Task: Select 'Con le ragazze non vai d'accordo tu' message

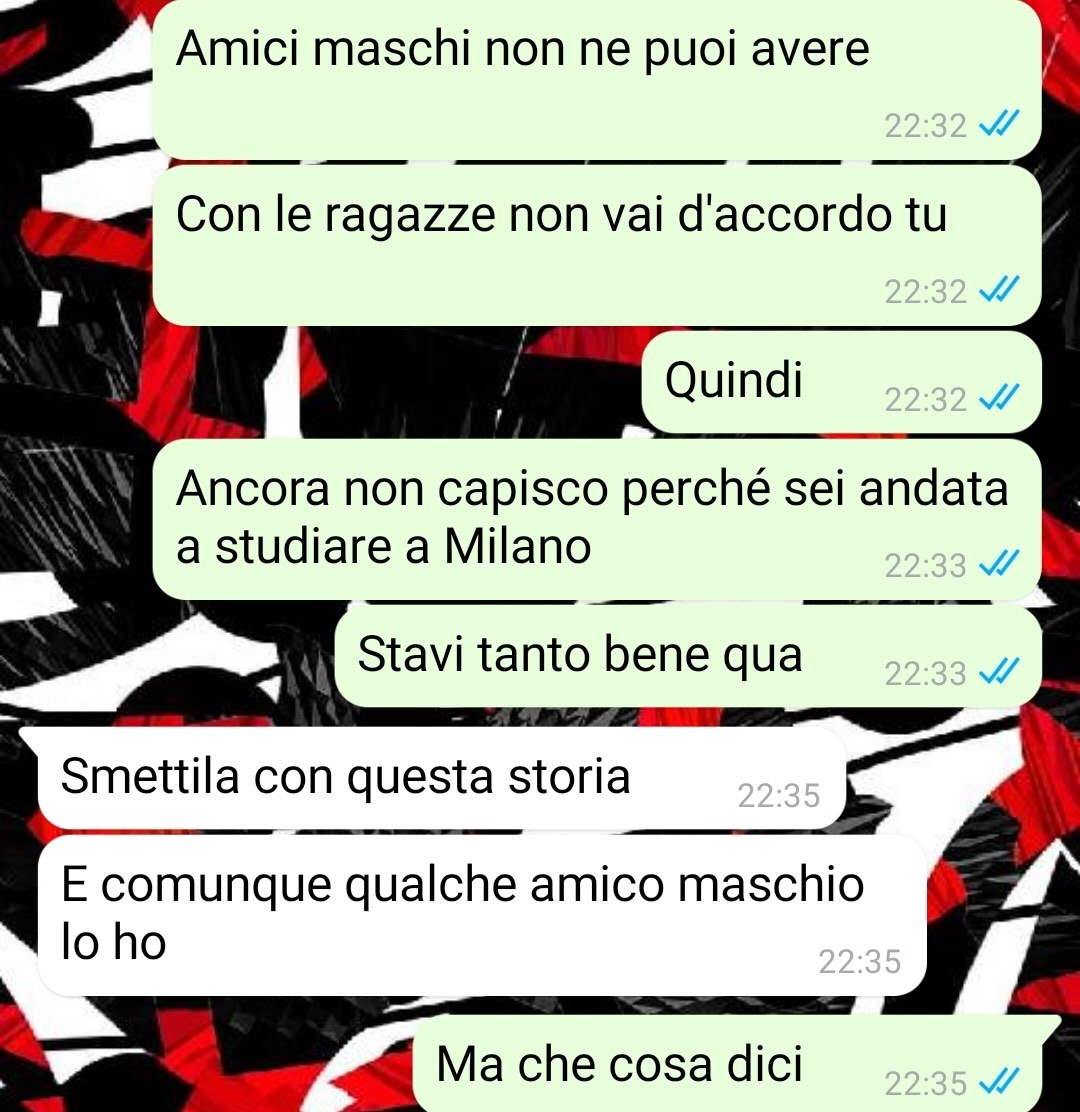Action: pyautogui.click(x=597, y=245)
